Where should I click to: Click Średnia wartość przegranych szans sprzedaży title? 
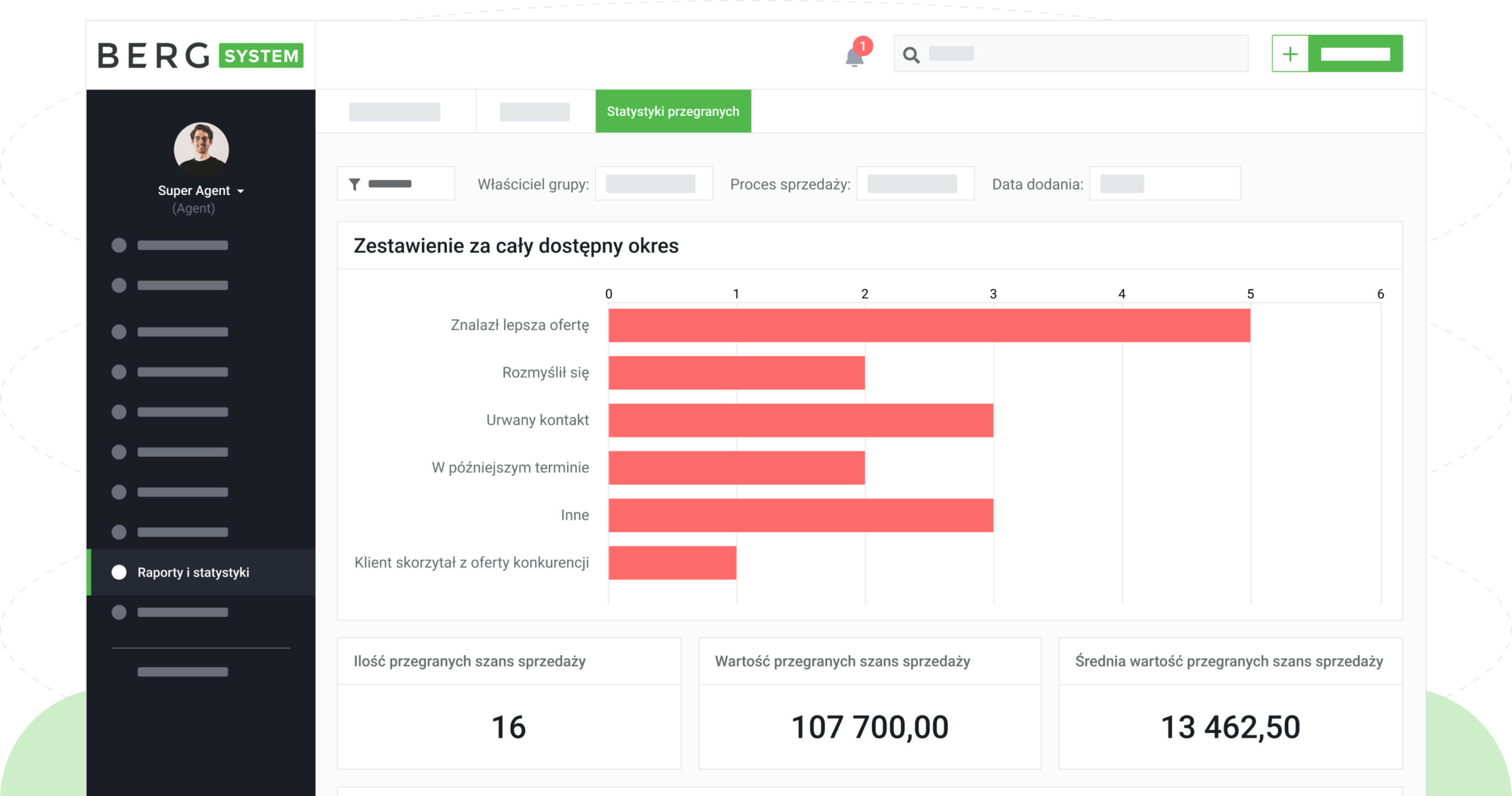(x=1229, y=661)
